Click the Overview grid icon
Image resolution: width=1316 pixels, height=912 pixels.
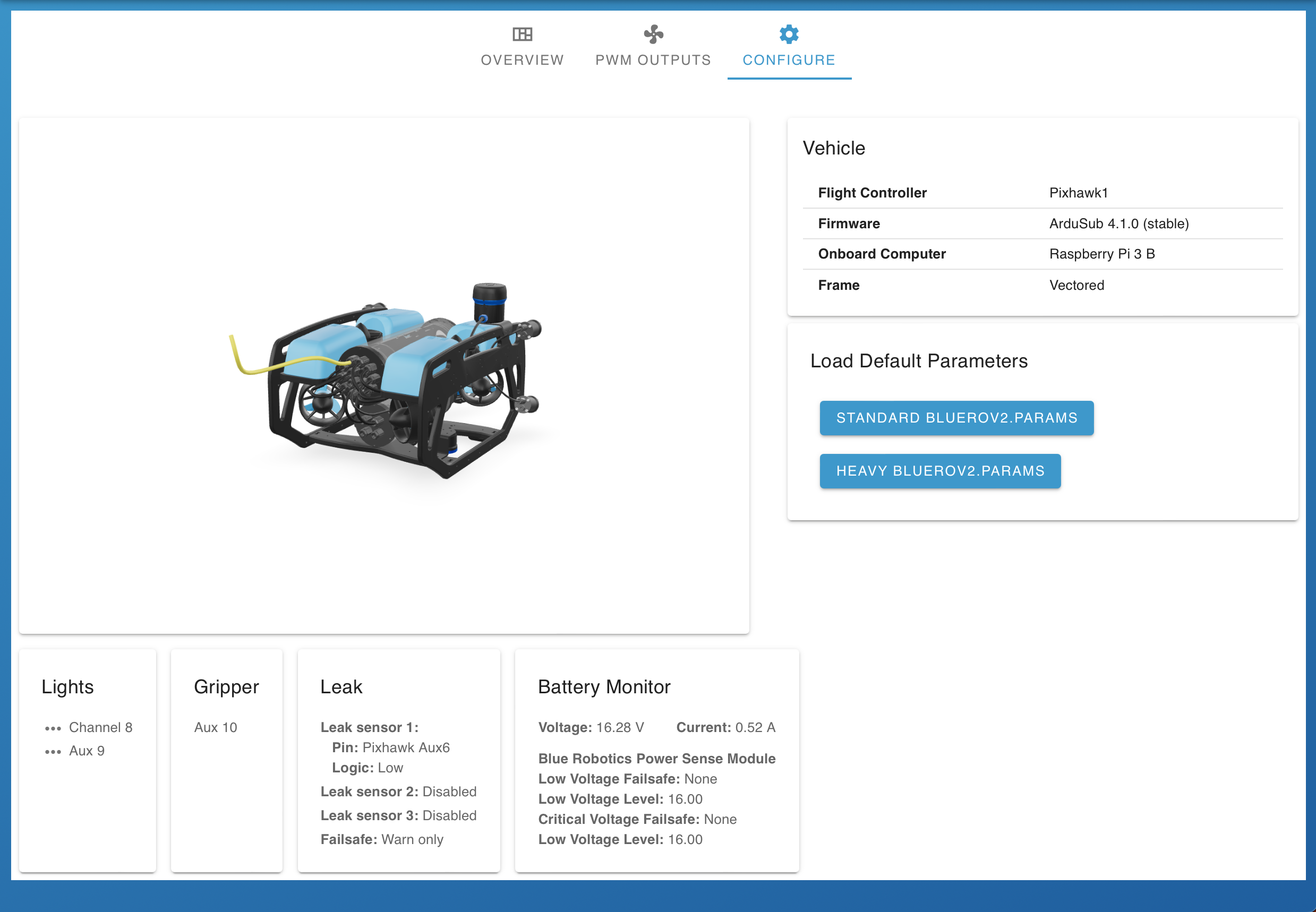[522, 35]
